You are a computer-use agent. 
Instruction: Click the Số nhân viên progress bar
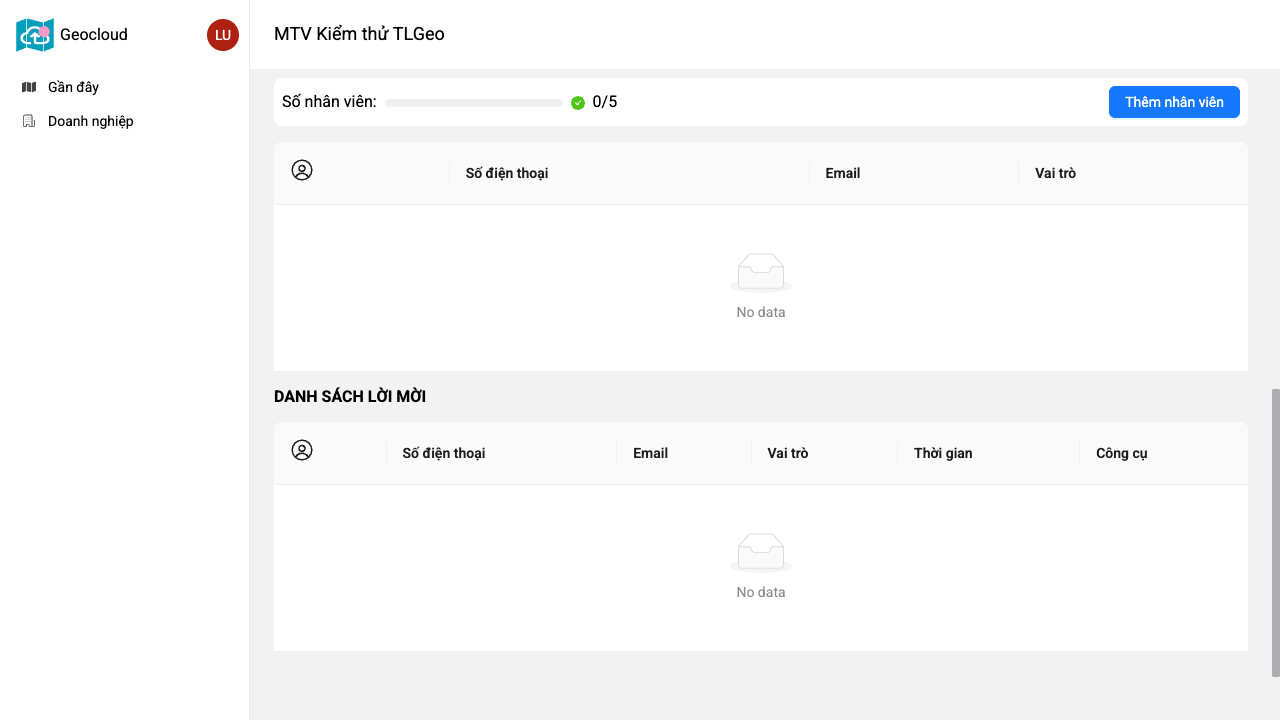473,103
